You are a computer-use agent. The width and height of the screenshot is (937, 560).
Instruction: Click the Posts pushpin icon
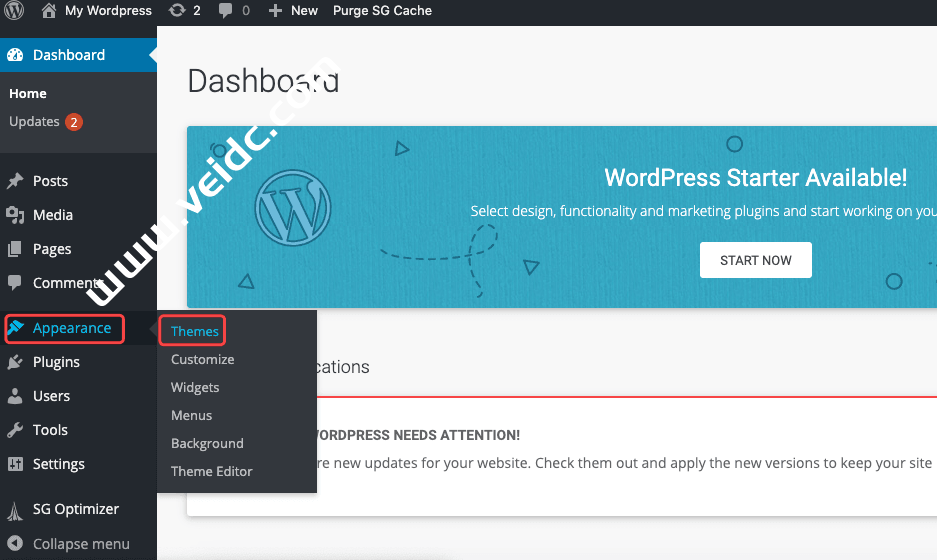(x=15, y=181)
